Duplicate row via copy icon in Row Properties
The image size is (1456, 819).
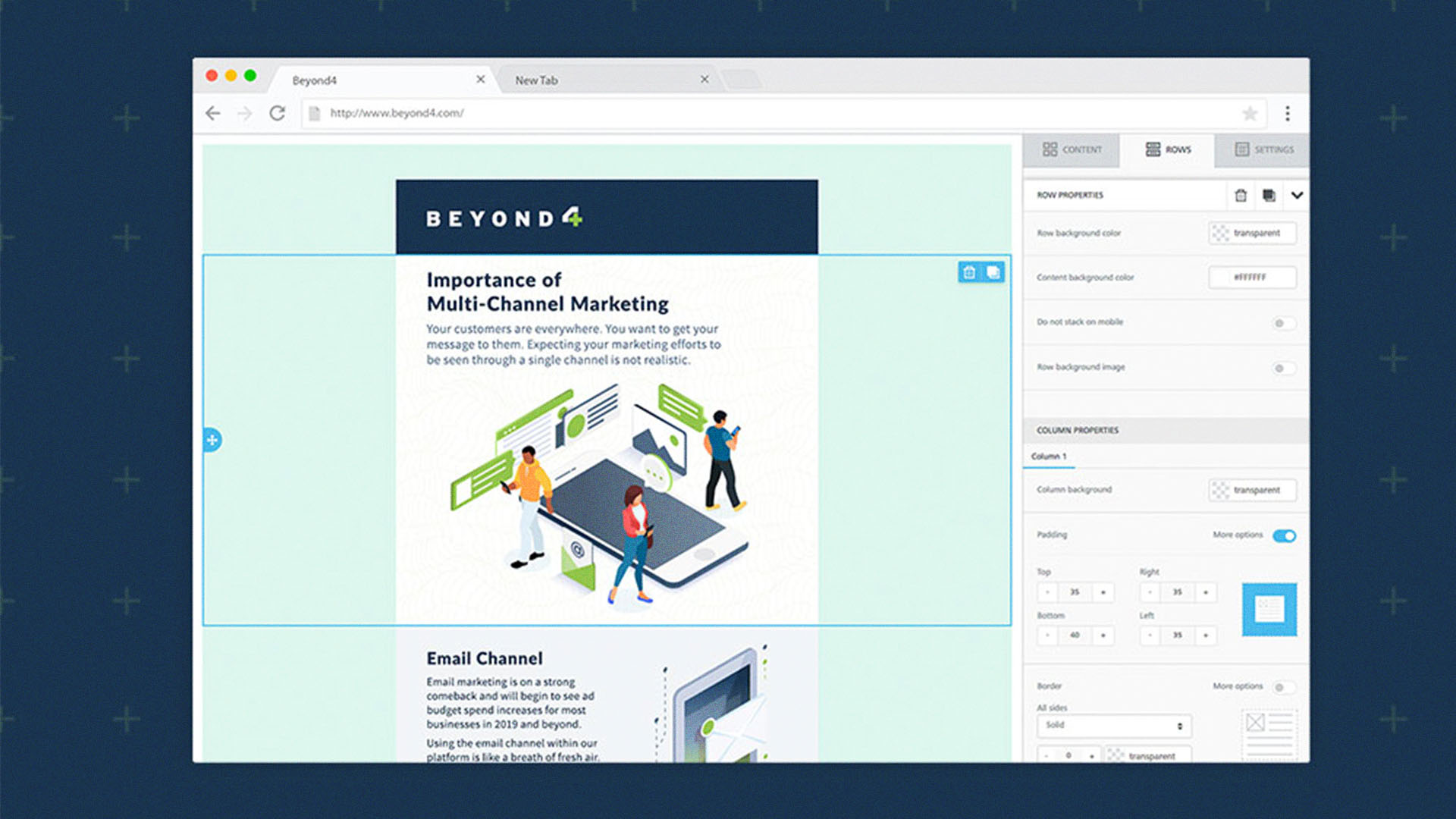1269,196
